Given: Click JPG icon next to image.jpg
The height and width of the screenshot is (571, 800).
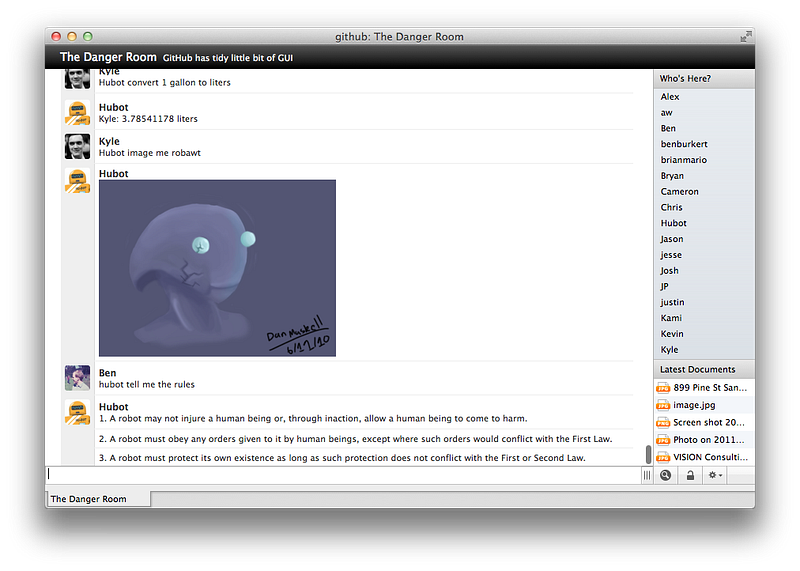Looking at the screenshot, I should (x=663, y=405).
